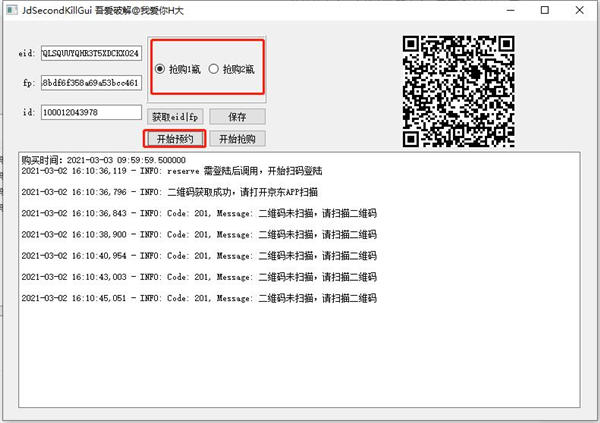Maximize the JdSecondKillGui window
The image size is (600, 423).
click(x=544, y=10)
